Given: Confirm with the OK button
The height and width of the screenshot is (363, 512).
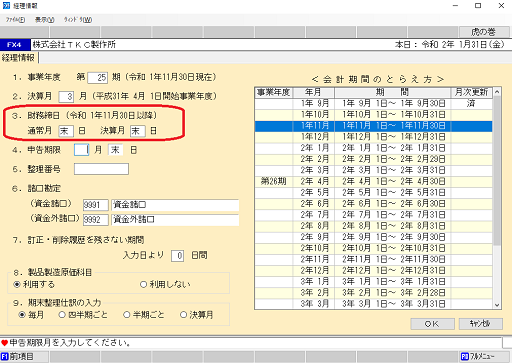Looking at the screenshot, I should pos(432,324).
